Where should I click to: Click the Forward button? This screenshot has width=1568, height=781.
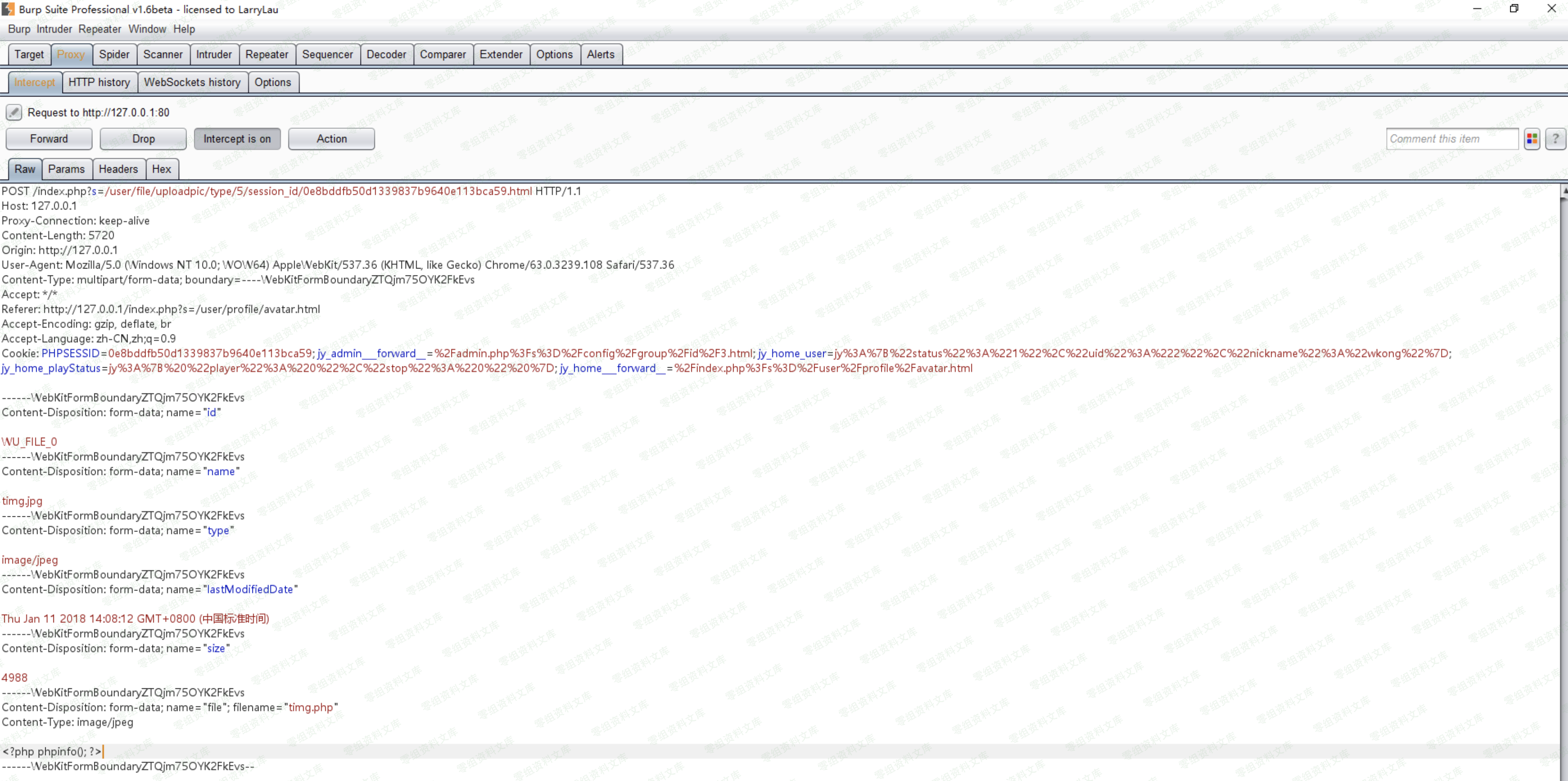coord(49,139)
